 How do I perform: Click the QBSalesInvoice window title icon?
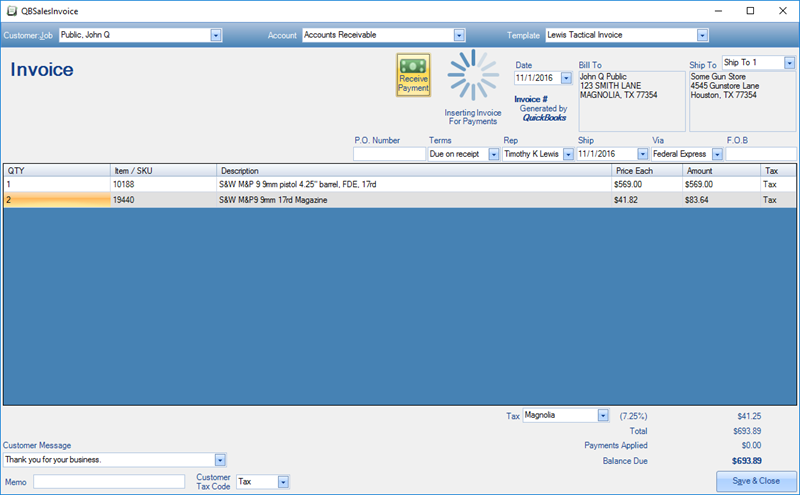coord(12,11)
